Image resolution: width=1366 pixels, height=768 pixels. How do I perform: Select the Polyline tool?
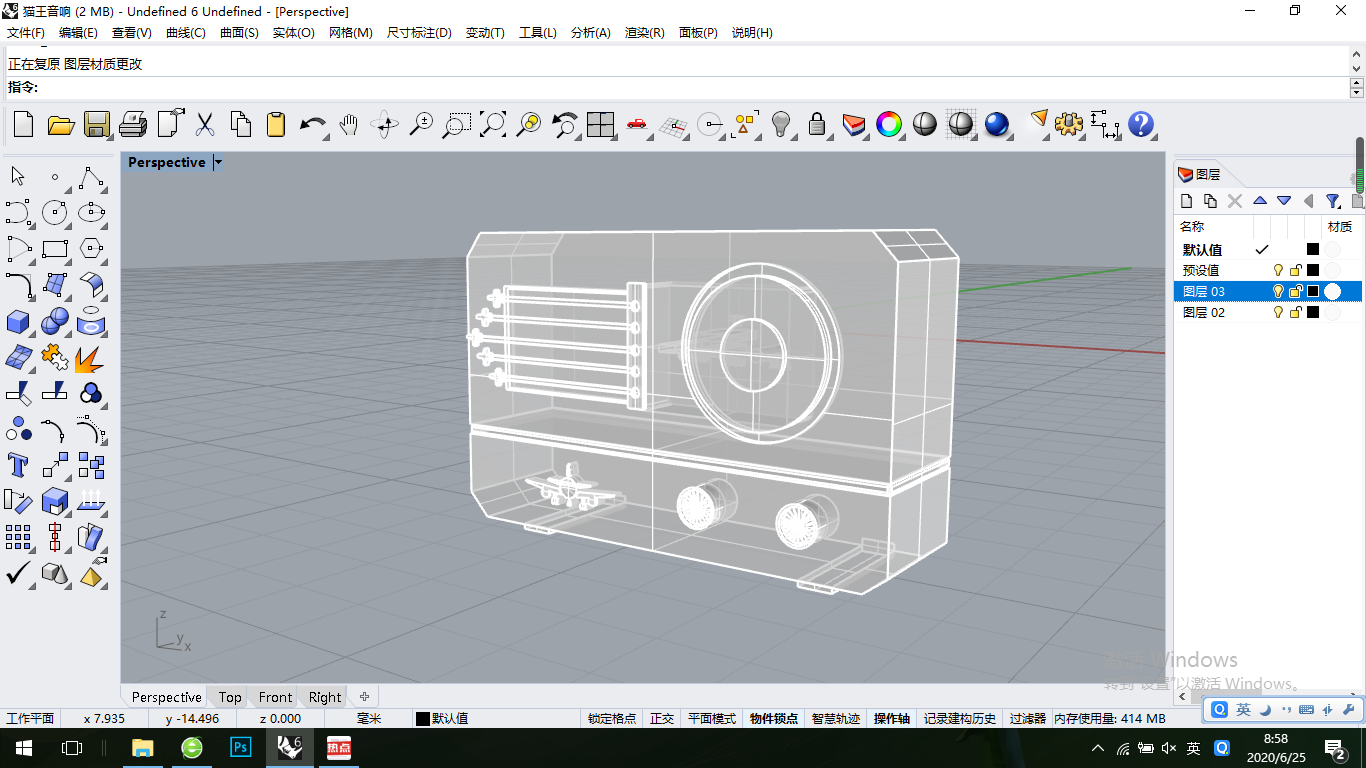coord(91,177)
